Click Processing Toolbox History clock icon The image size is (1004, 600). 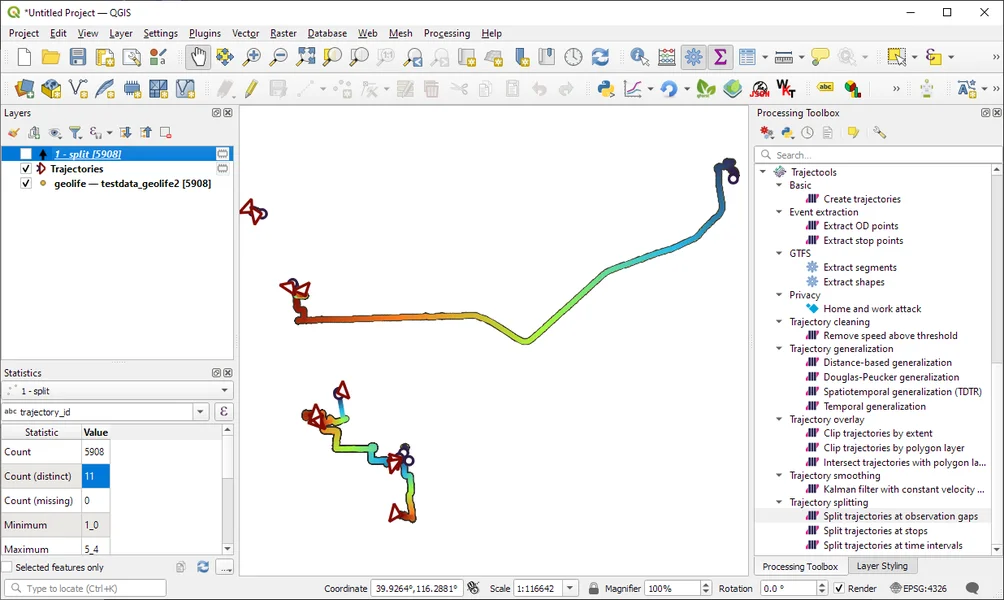coord(807,133)
